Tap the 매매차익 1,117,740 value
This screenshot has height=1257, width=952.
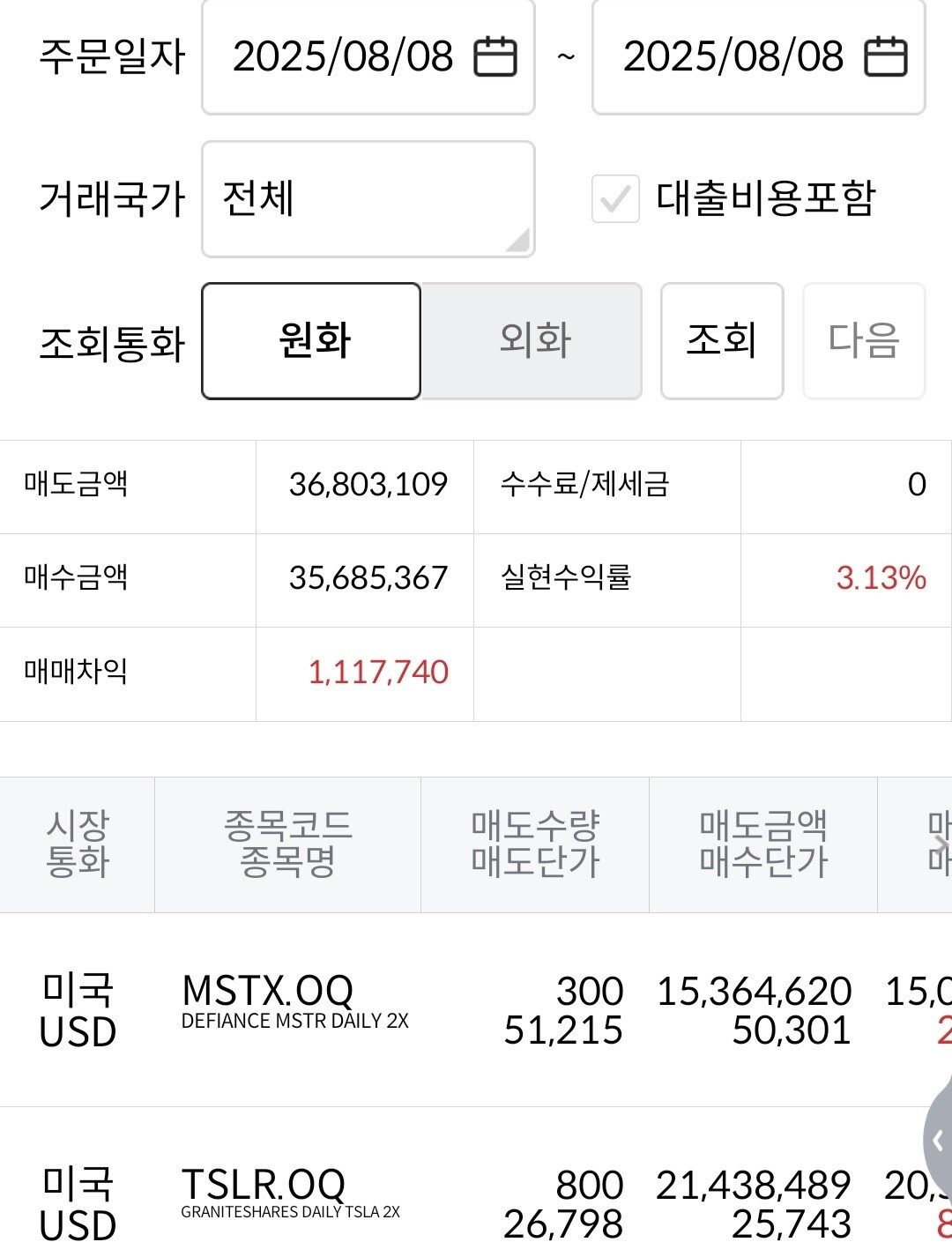[x=378, y=673]
